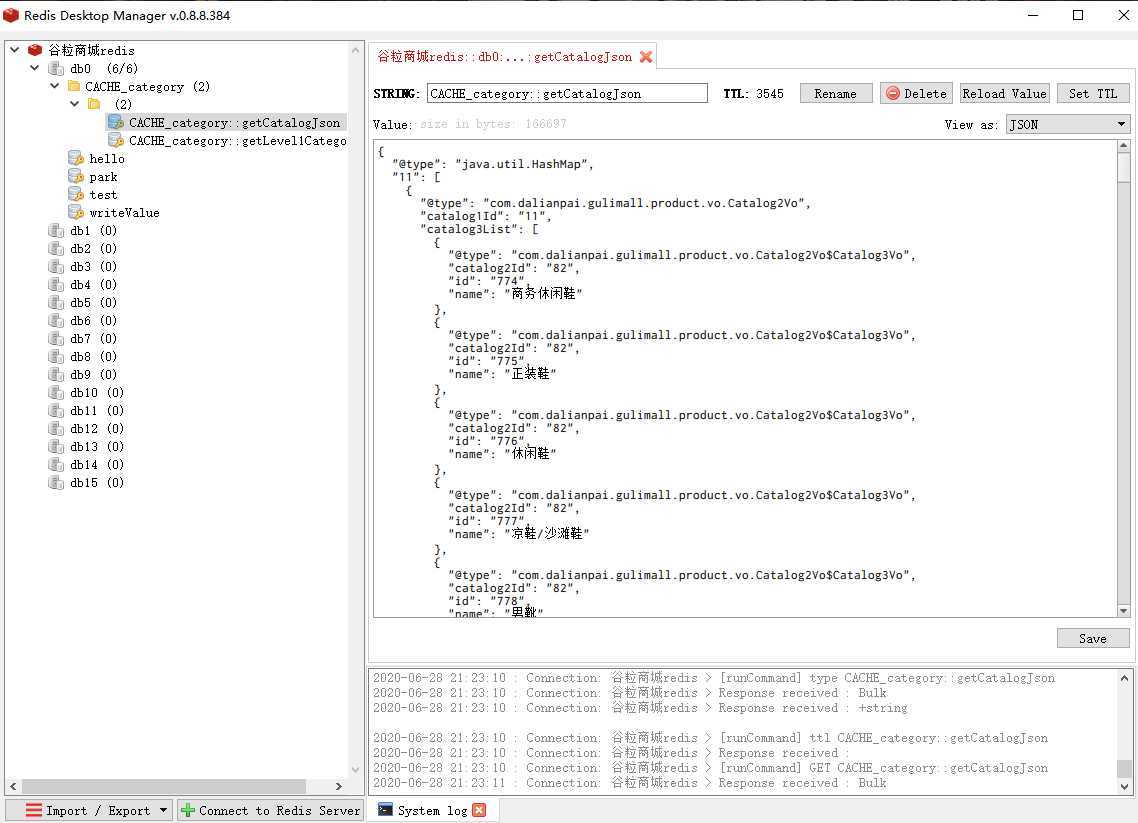Collapse the CACHE_category namespace
1138x823 pixels.
coord(54,86)
